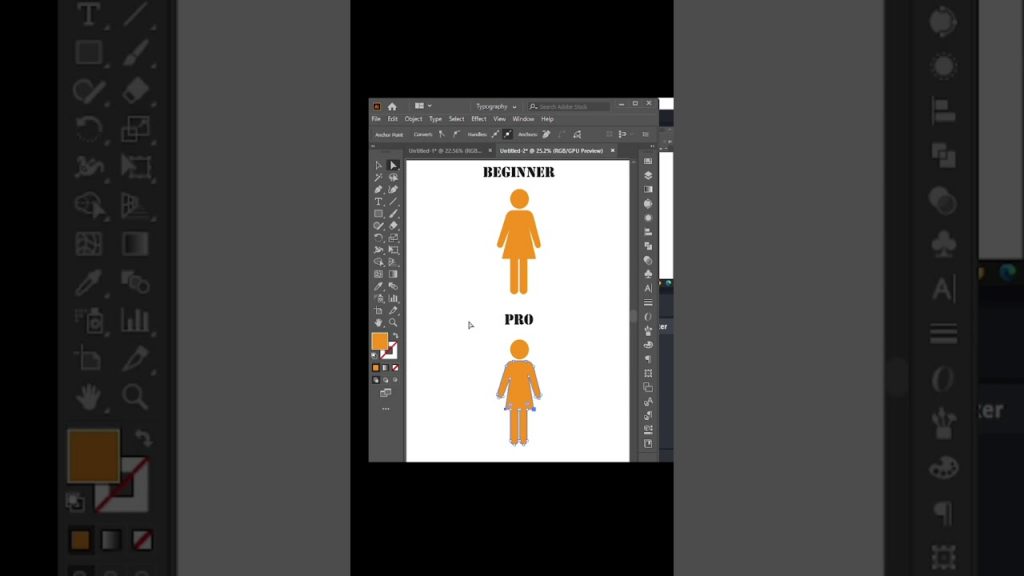Open the Character panel icon
Screen dimensions: 1024x576
coord(650,291)
